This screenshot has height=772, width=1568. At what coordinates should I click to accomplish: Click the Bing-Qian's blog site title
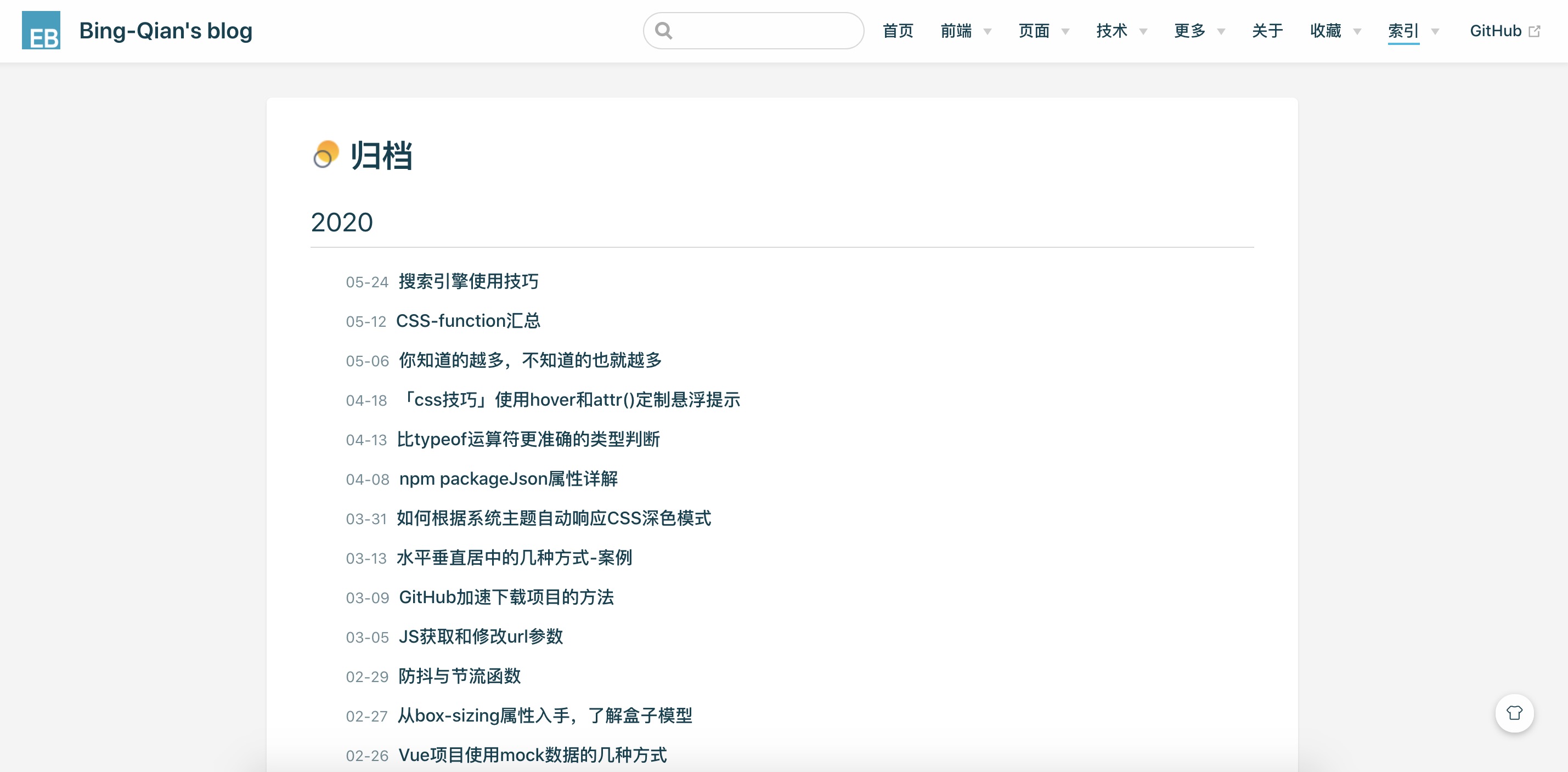[166, 30]
